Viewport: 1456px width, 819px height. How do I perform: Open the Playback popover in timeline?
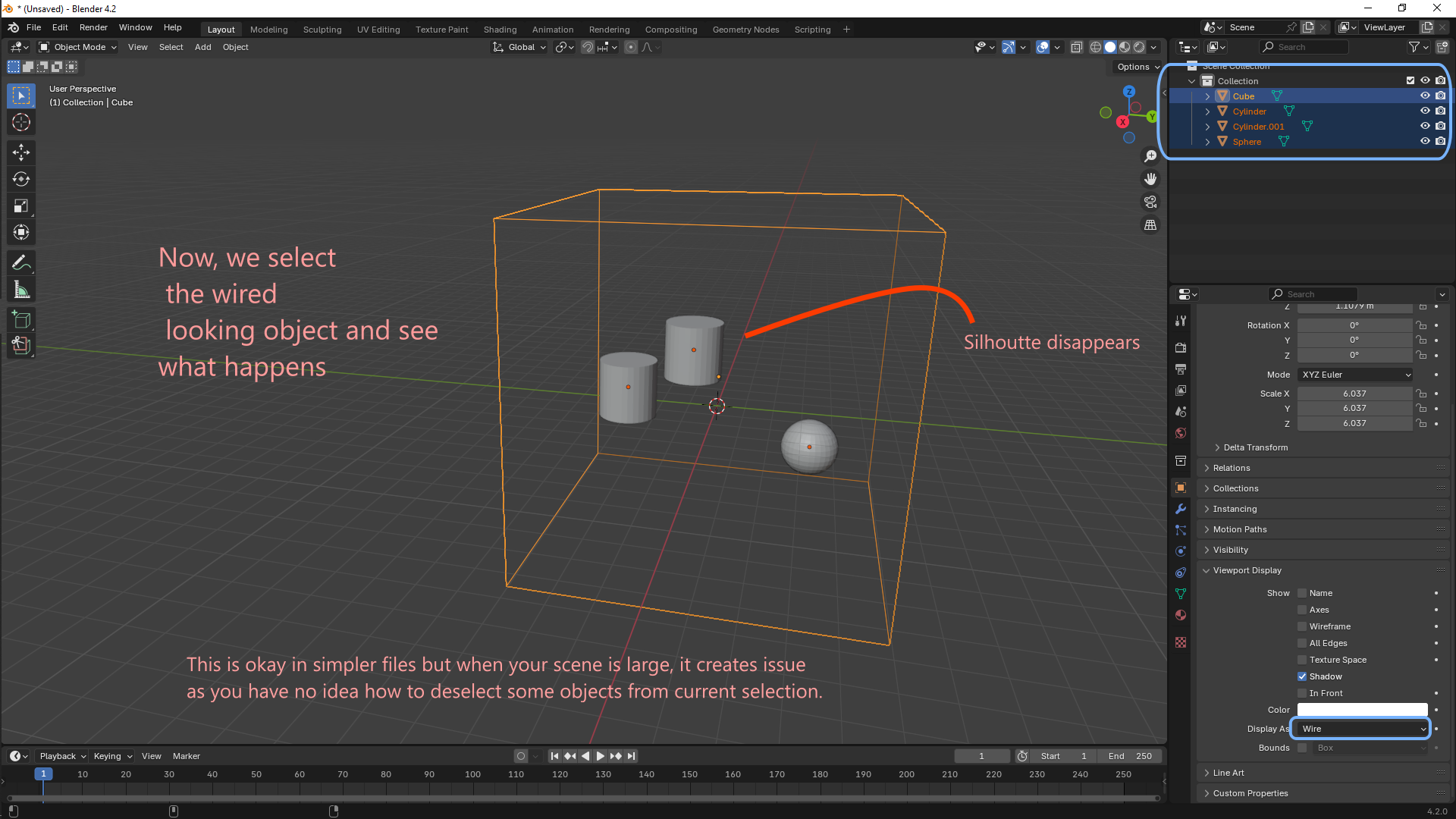point(62,756)
